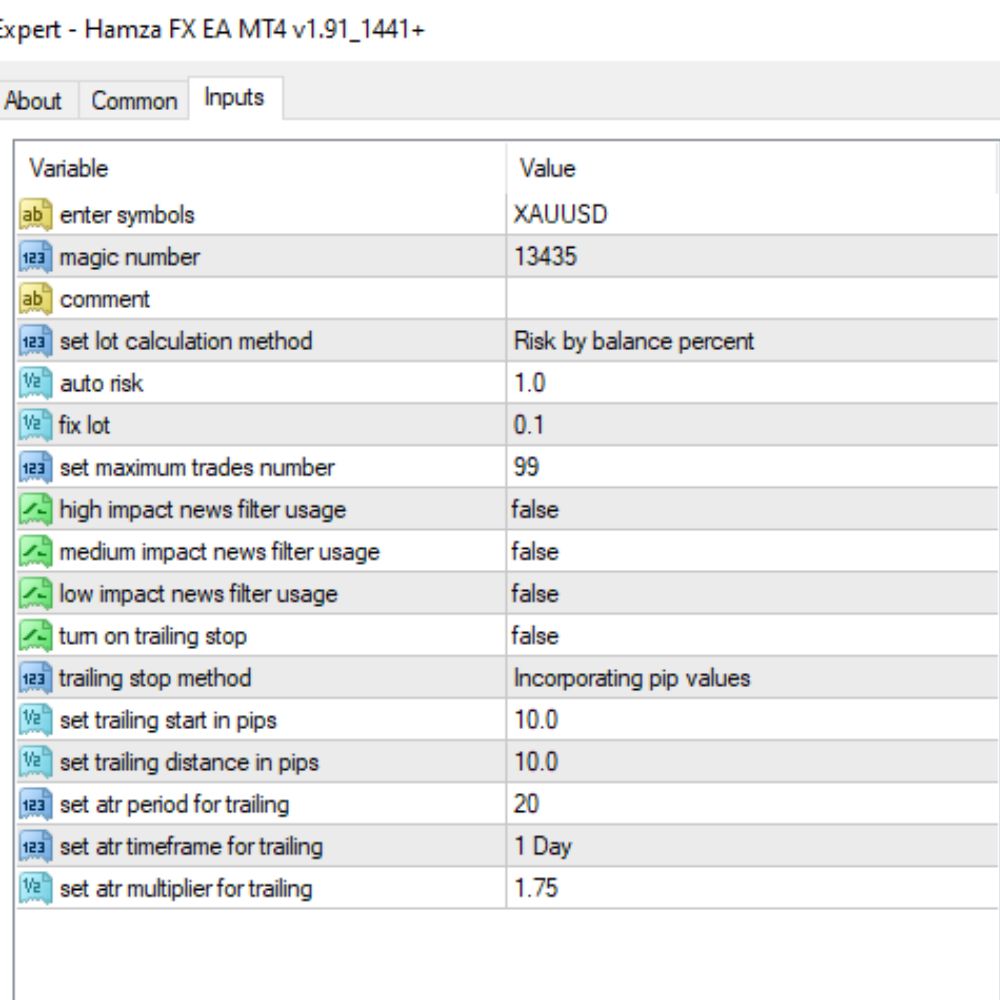This screenshot has width=1000, height=1000.
Task: Click the boolean icon beside high impact news filter
Action: tap(35, 510)
